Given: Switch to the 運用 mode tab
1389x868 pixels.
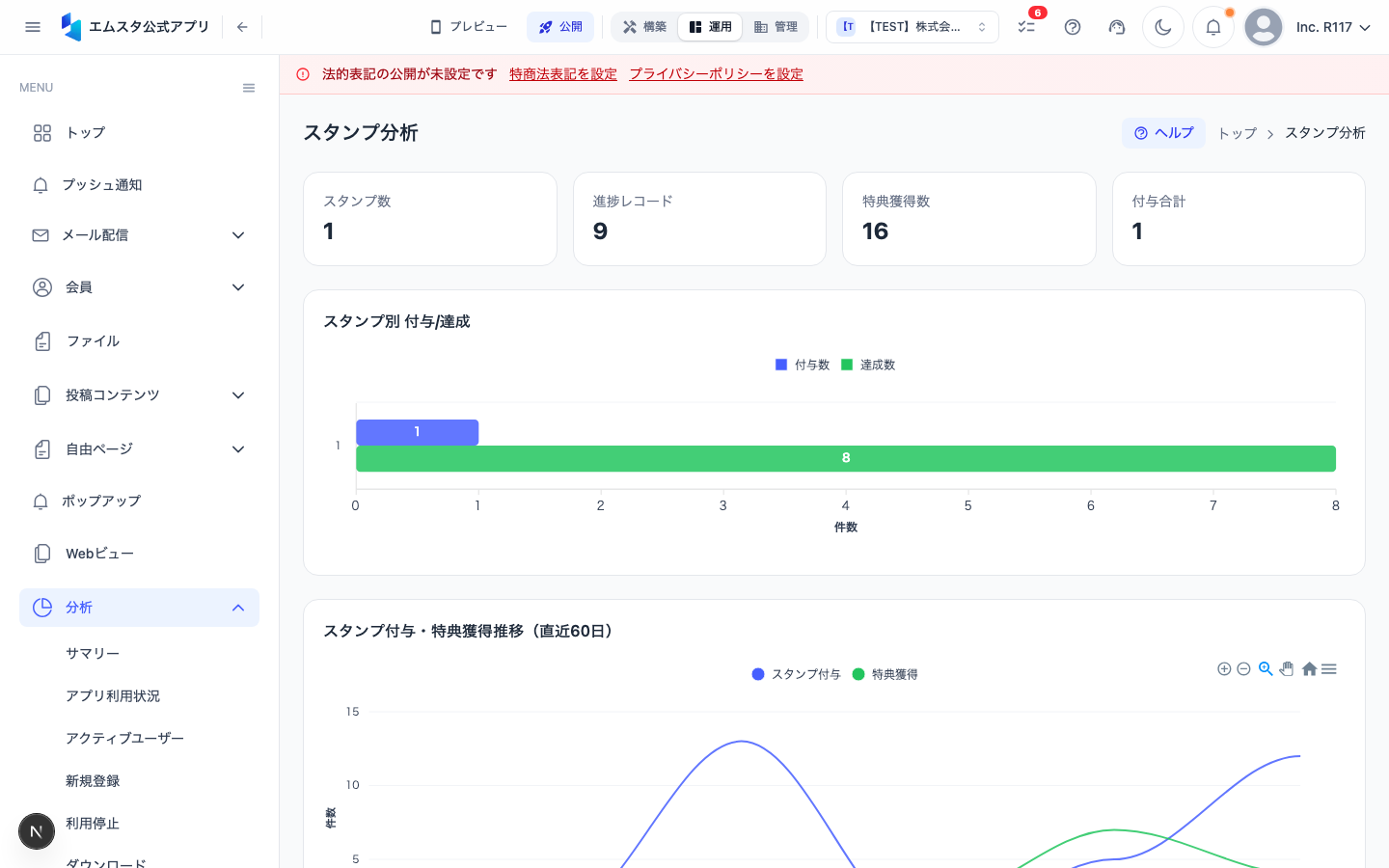Looking at the screenshot, I should [710, 27].
